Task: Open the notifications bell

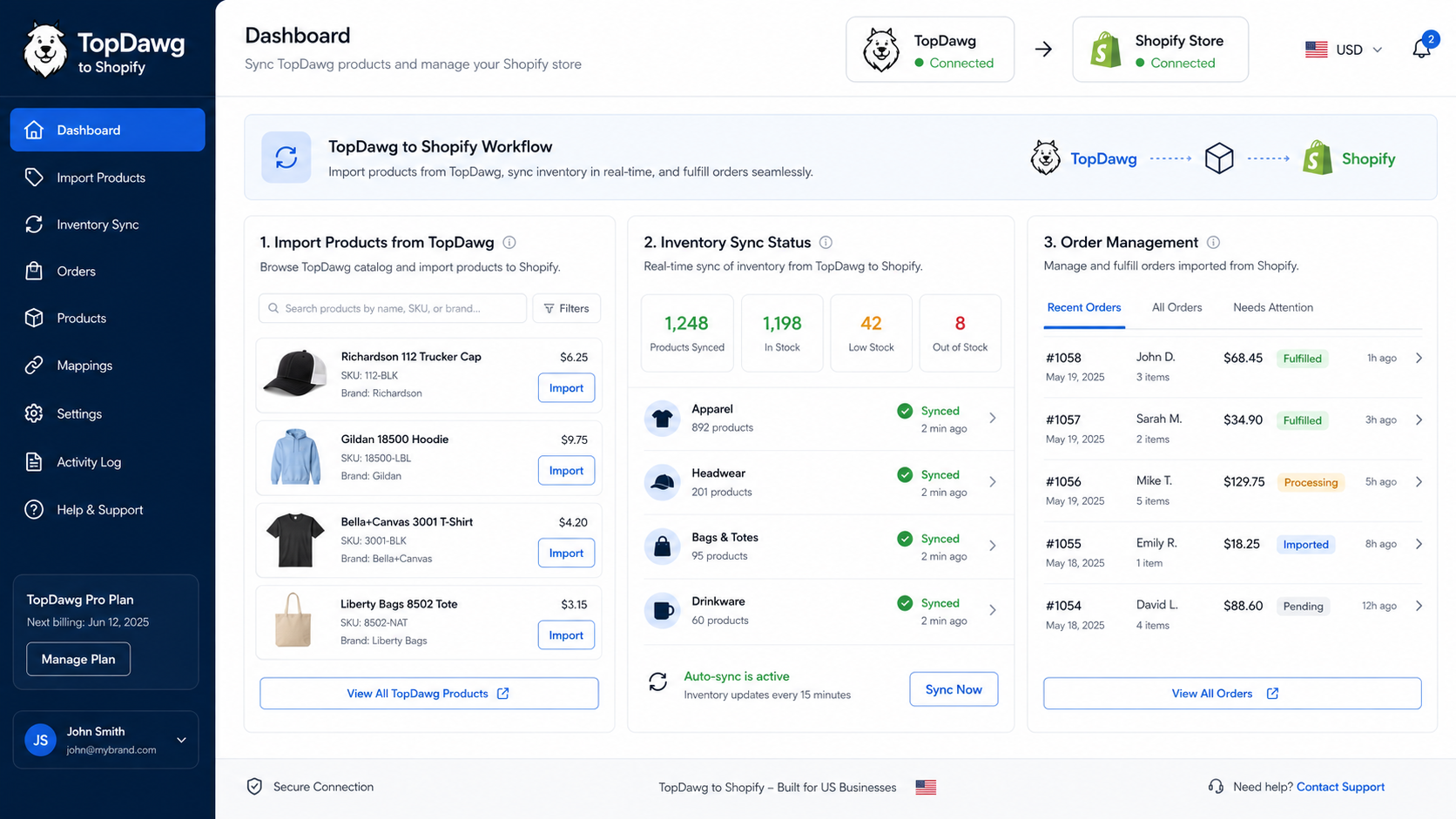Action: coord(1422,49)
